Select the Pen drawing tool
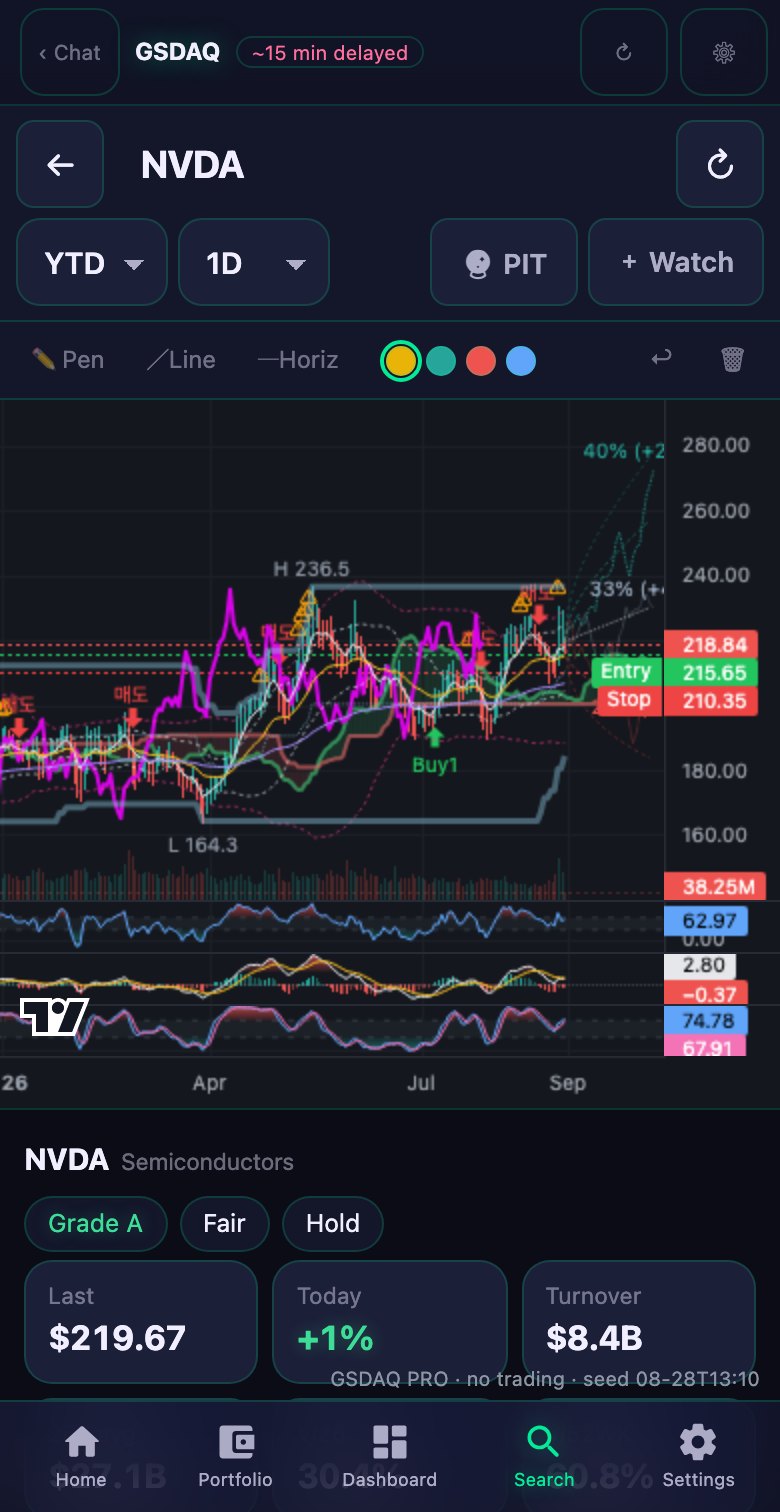Viewport: 780px width, 1512px height. 68,360
